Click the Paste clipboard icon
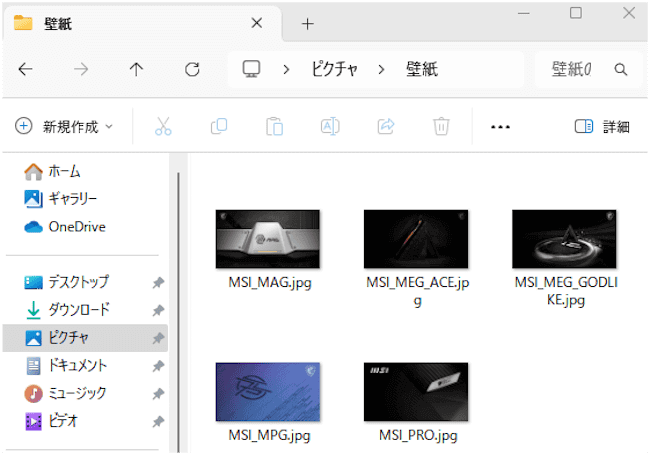This screenshot has height=455, width=650. (274, 126)
